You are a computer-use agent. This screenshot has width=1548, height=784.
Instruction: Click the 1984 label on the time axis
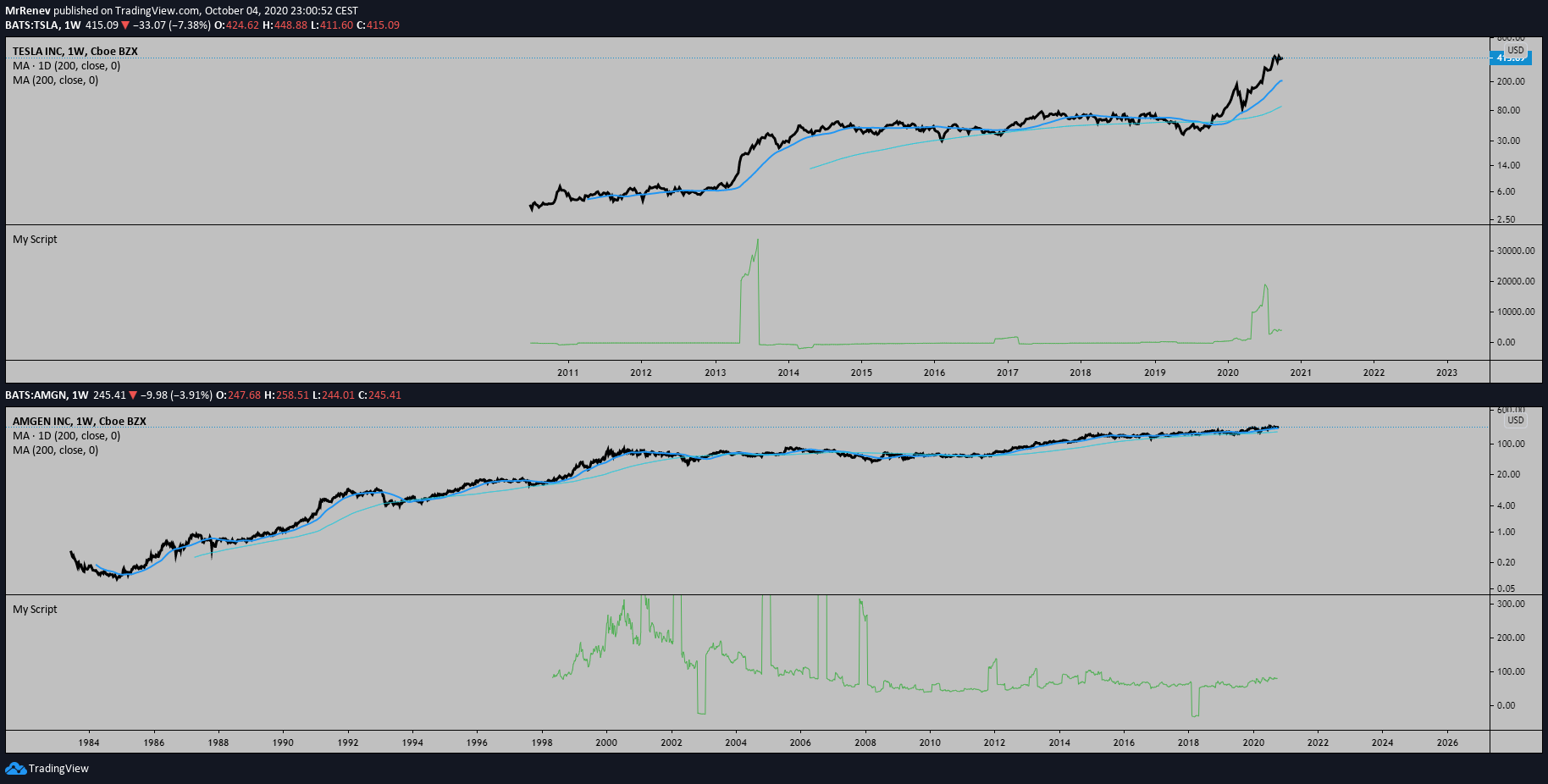pyautogui.click(x=89, y=743)
